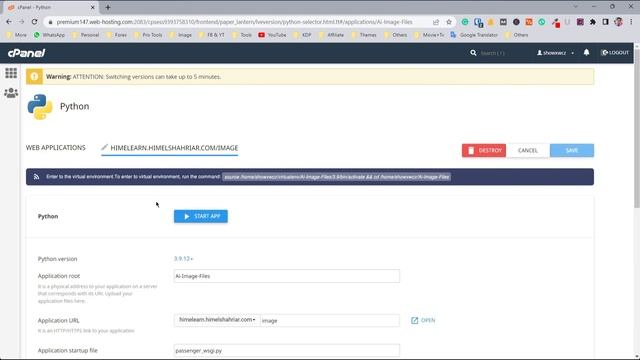Open the YouTube bookmark
640x360 pixels.
pyautogui.click(x=272, y=35)
